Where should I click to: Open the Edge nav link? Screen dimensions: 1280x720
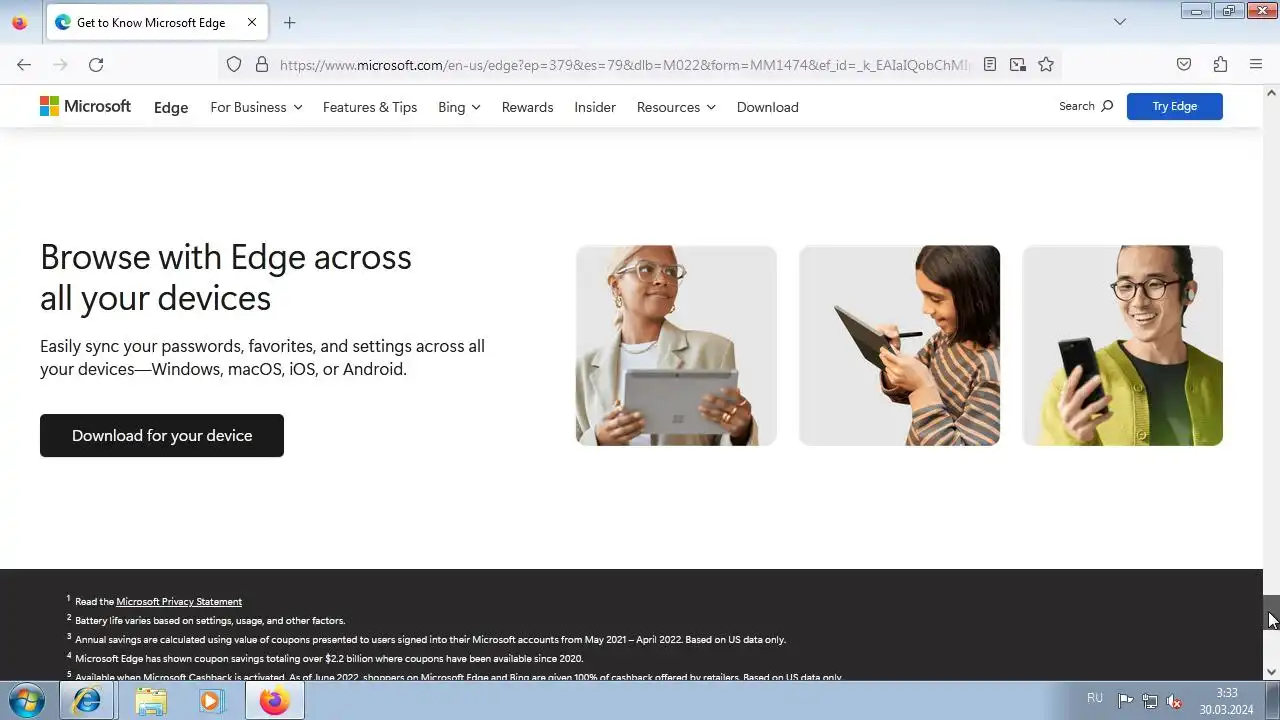pos(171,107)
